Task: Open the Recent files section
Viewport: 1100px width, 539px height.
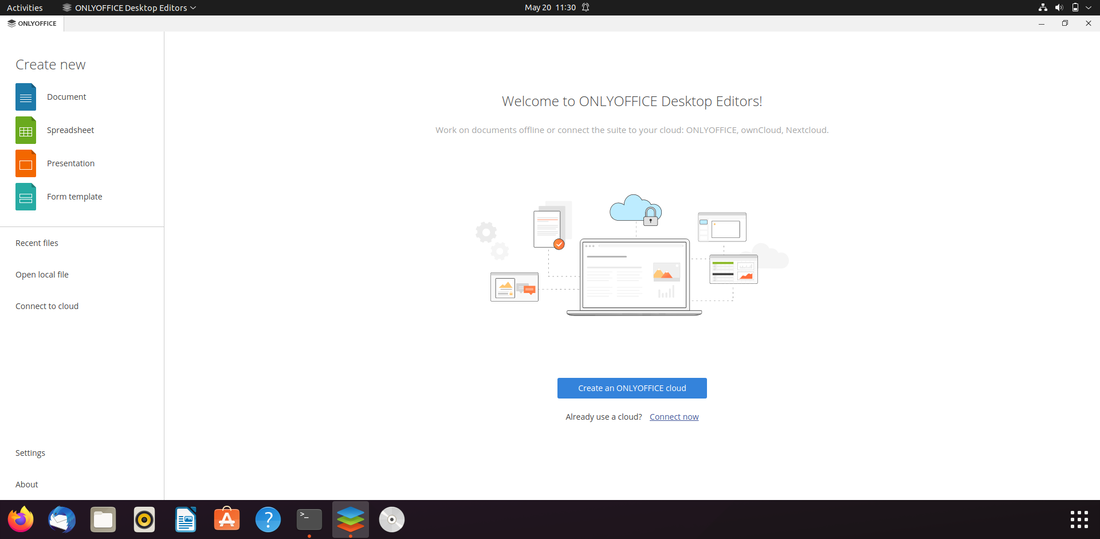Action: coord(36,243)
